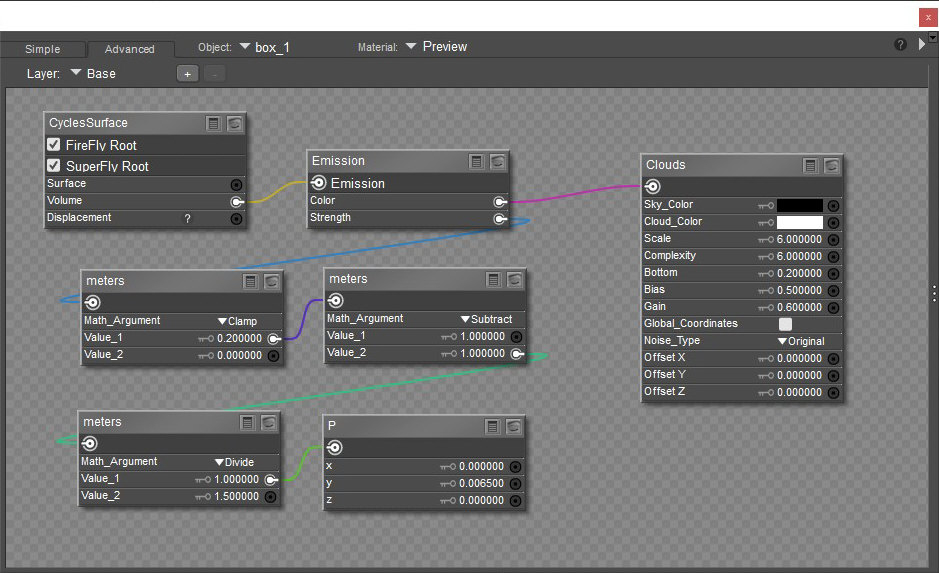The width and height of the screenshot is (939, 573).
Task: Switch to the Advanced tab
Action: click(130, 49)
